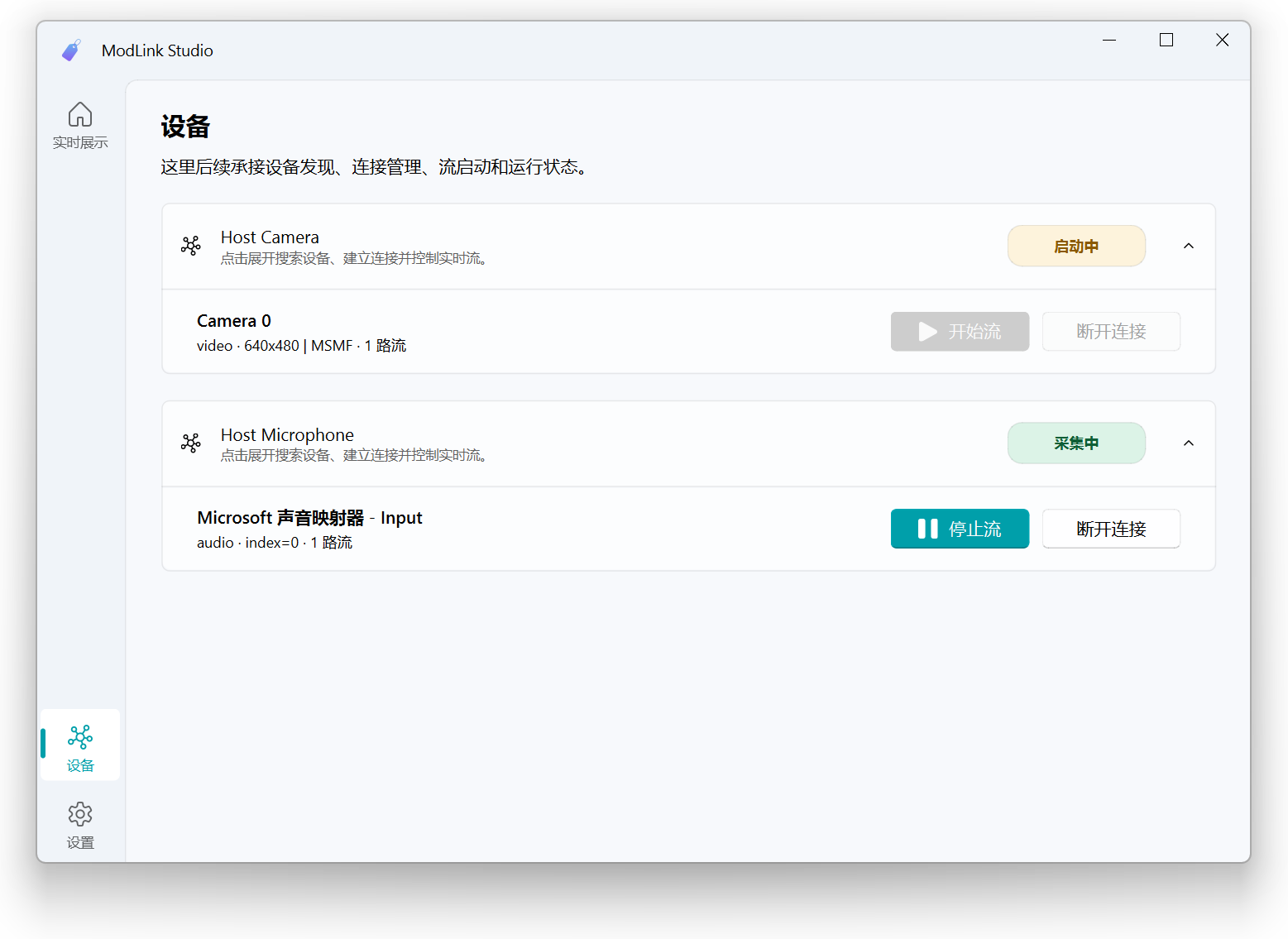
Task: Click the 停止流 pause button
Action: (x=960, y=529)
